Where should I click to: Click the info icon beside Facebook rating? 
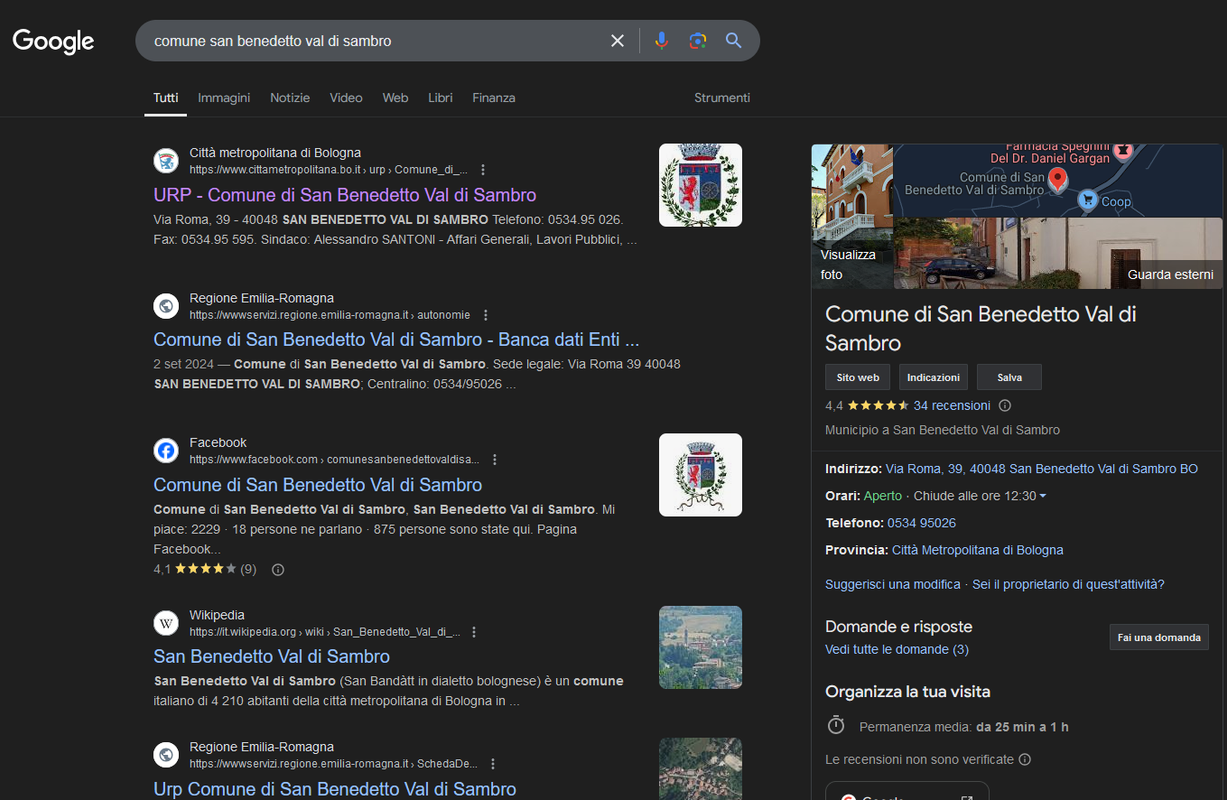[x=278, y=570]
